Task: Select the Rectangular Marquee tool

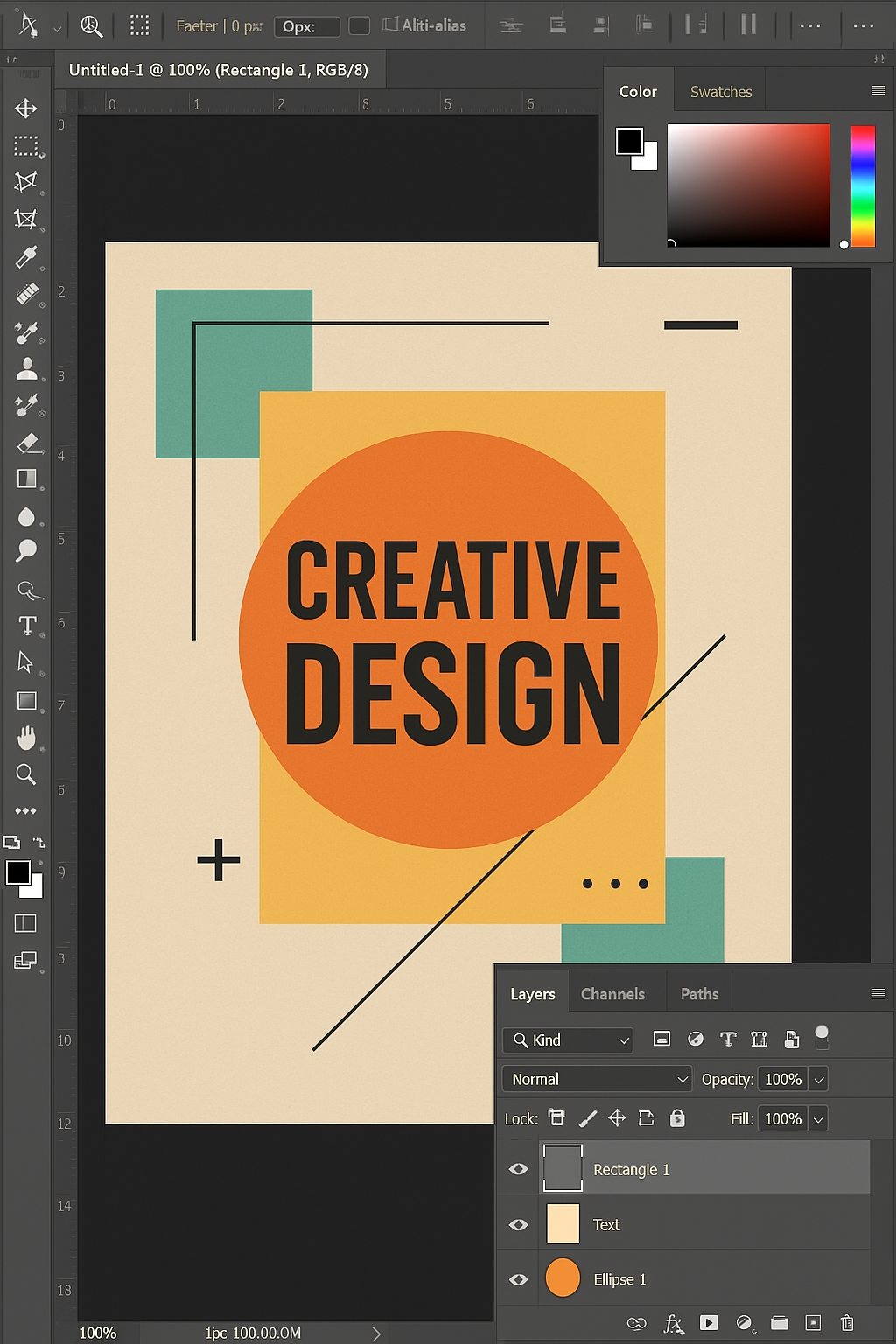Action: click(25, 146)
